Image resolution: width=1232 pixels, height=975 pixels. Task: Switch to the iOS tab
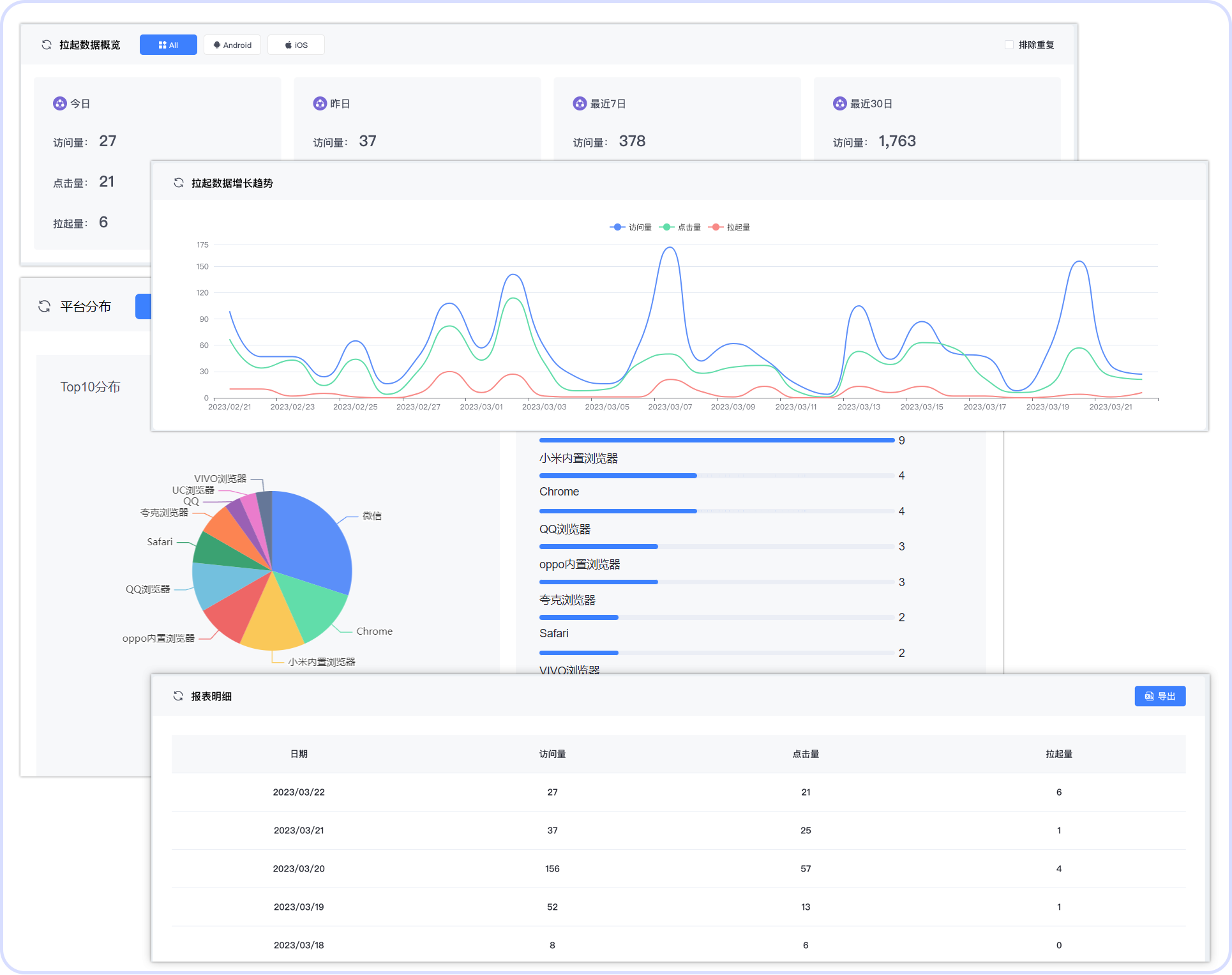click(x=296, y=45)
